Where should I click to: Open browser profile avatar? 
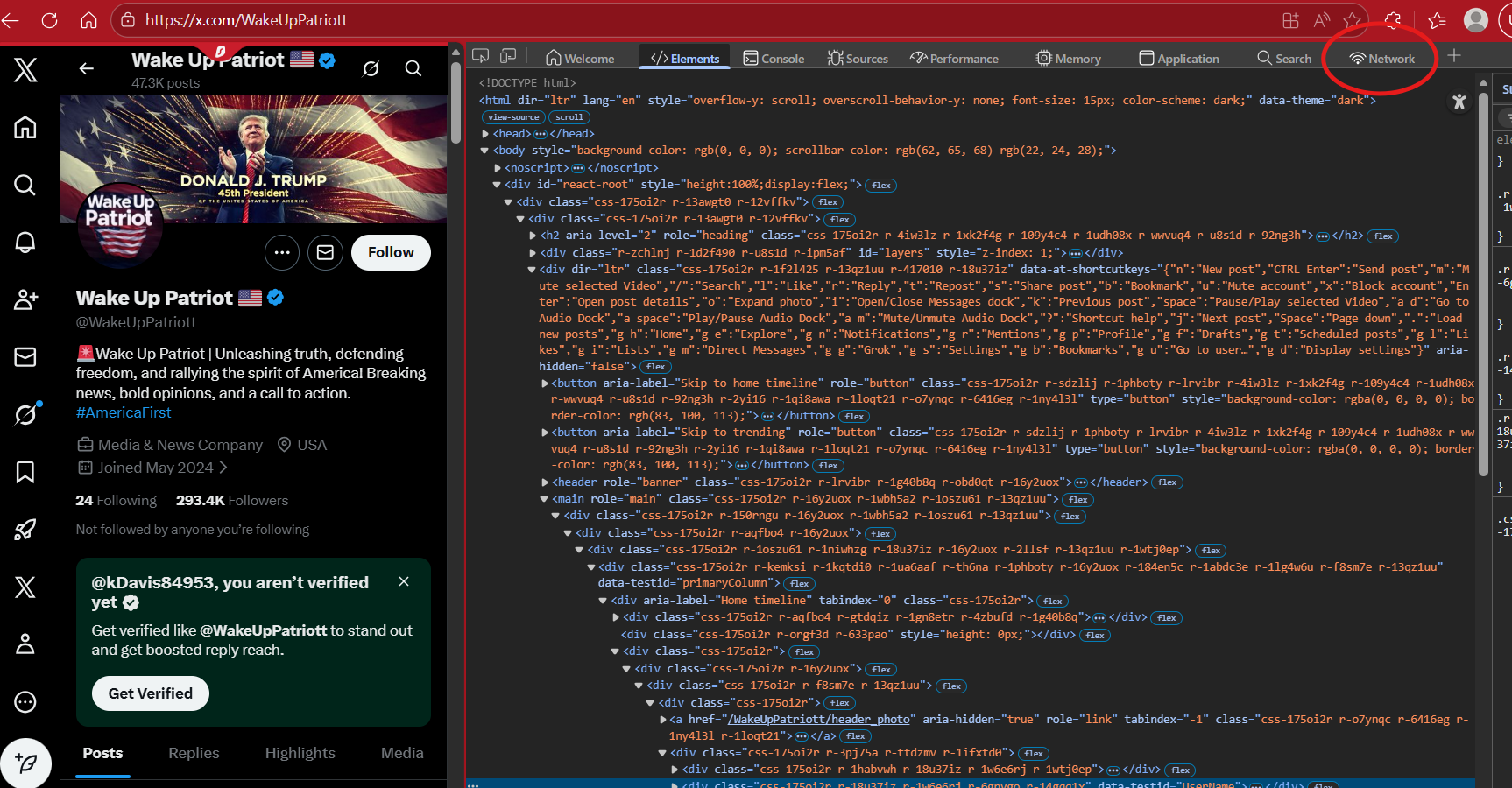(x=1476, y=19)
